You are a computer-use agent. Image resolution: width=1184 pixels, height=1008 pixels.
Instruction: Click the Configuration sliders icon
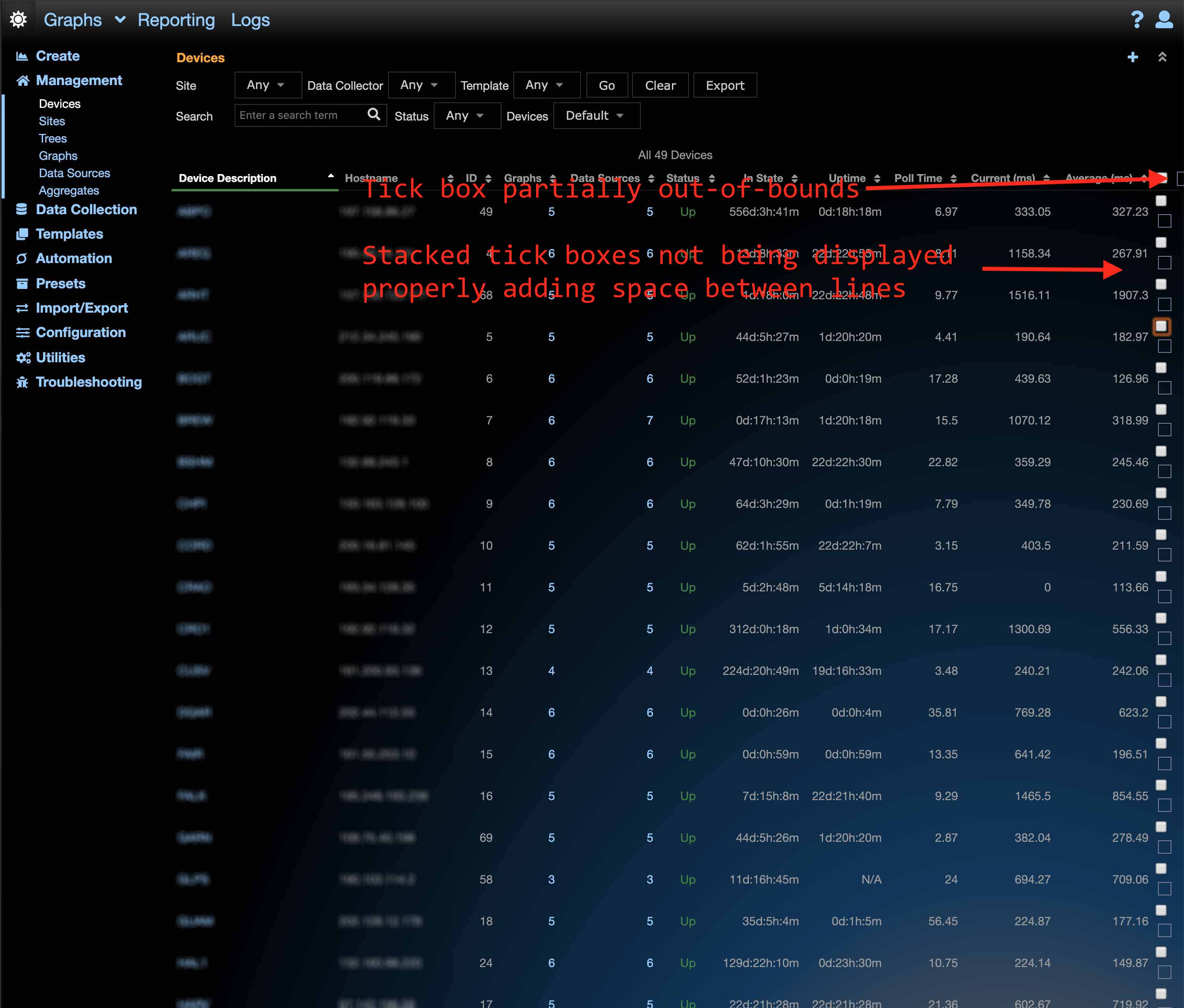click(x=22, y=333)
